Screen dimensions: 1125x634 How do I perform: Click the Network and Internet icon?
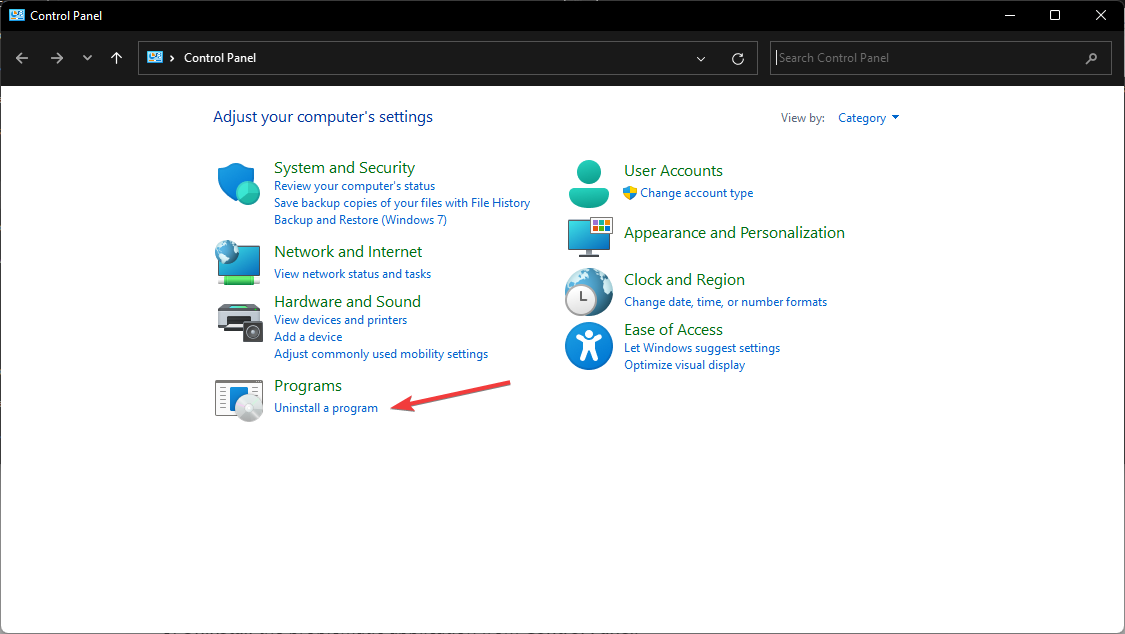click(238, 263)
